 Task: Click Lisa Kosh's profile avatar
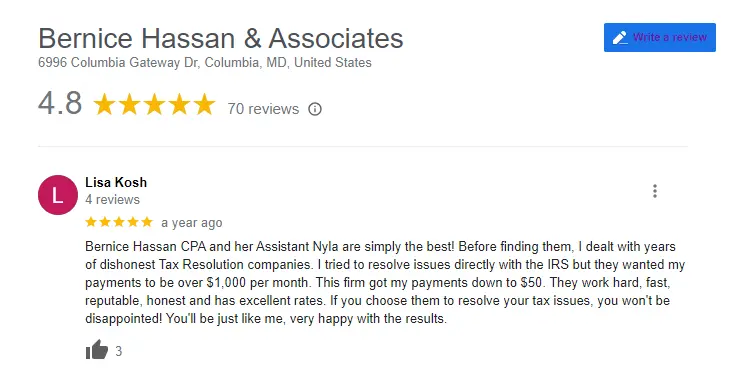point(57,195)
